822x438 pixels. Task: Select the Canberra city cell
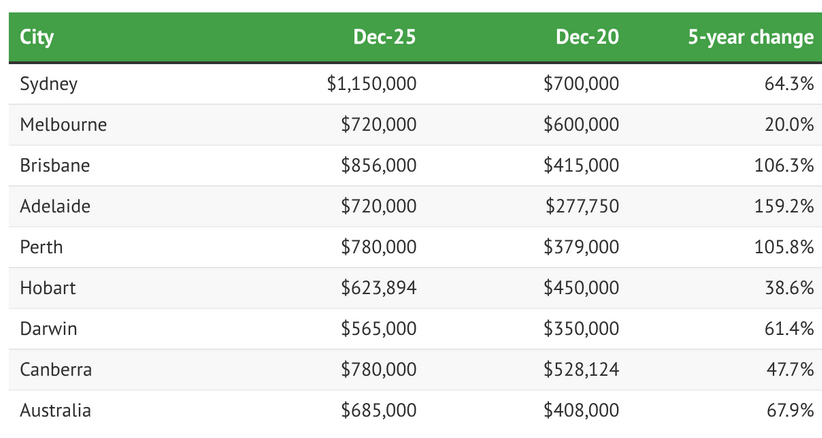pos(56,370)
